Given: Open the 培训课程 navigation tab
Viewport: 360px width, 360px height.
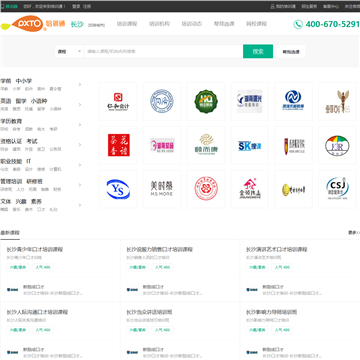Looking at the screenshot, I should (x=127, y=24).
